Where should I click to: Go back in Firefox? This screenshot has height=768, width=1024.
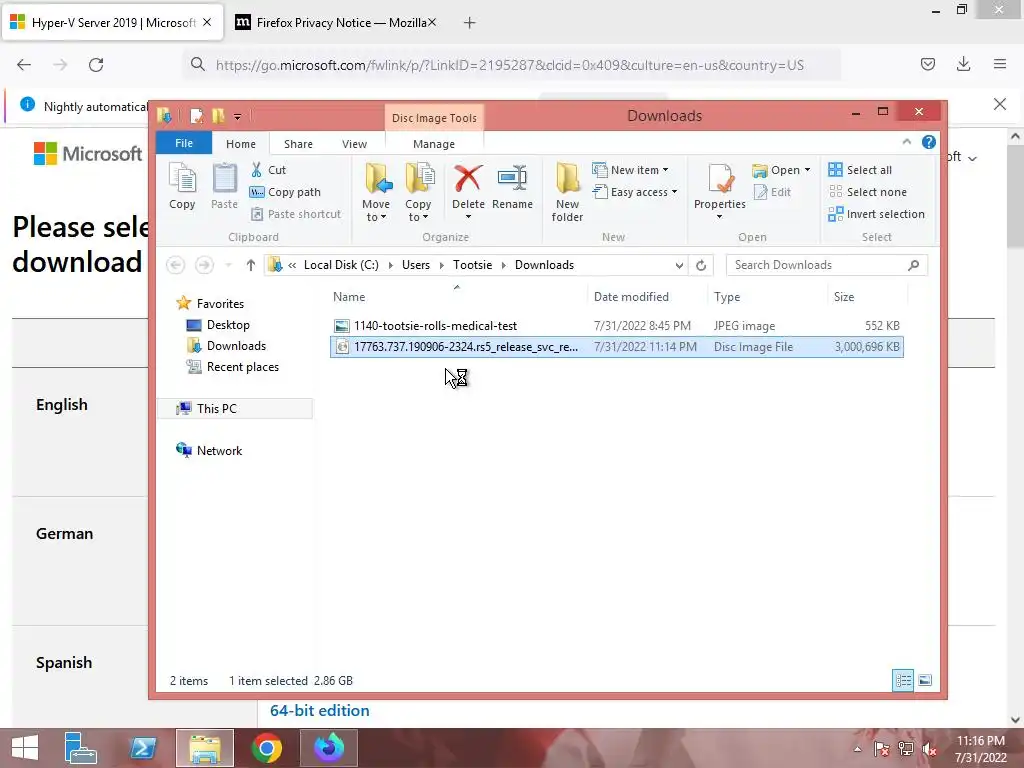pos(24,65)
